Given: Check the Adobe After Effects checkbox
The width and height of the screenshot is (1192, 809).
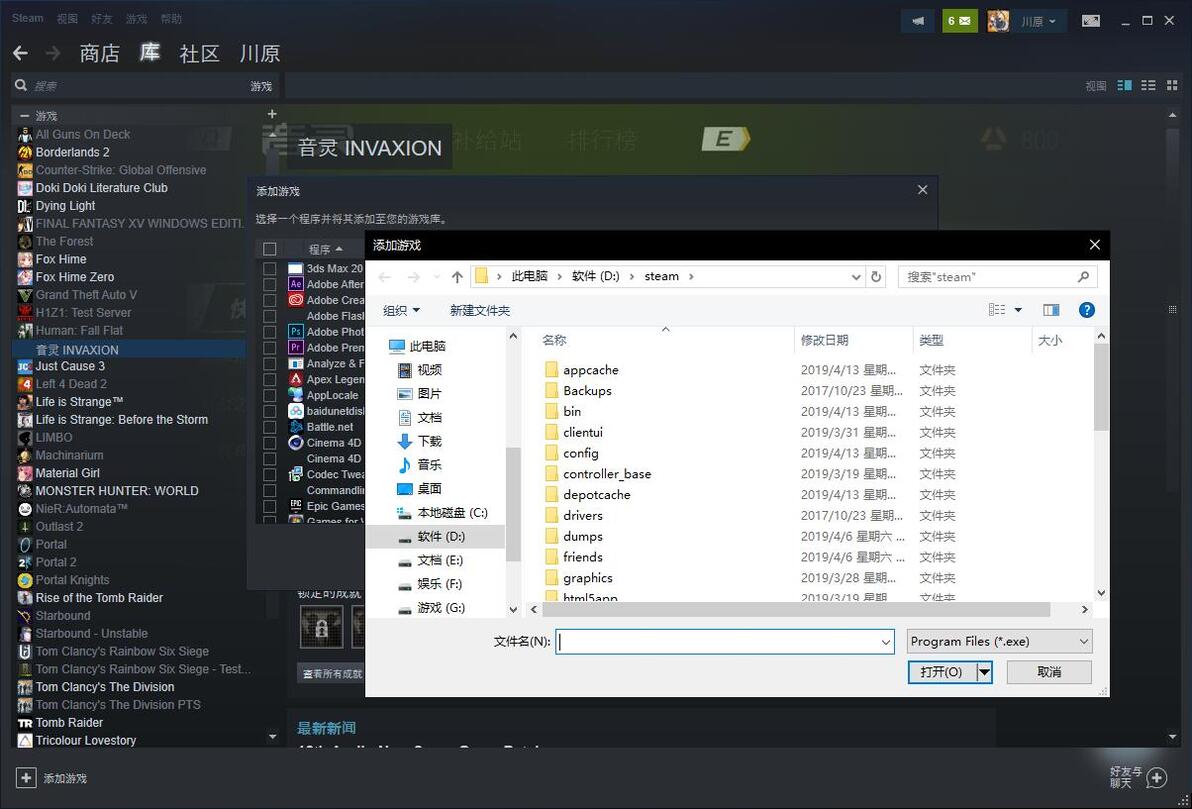Looking at the screenshot, I should click(269, 284).
